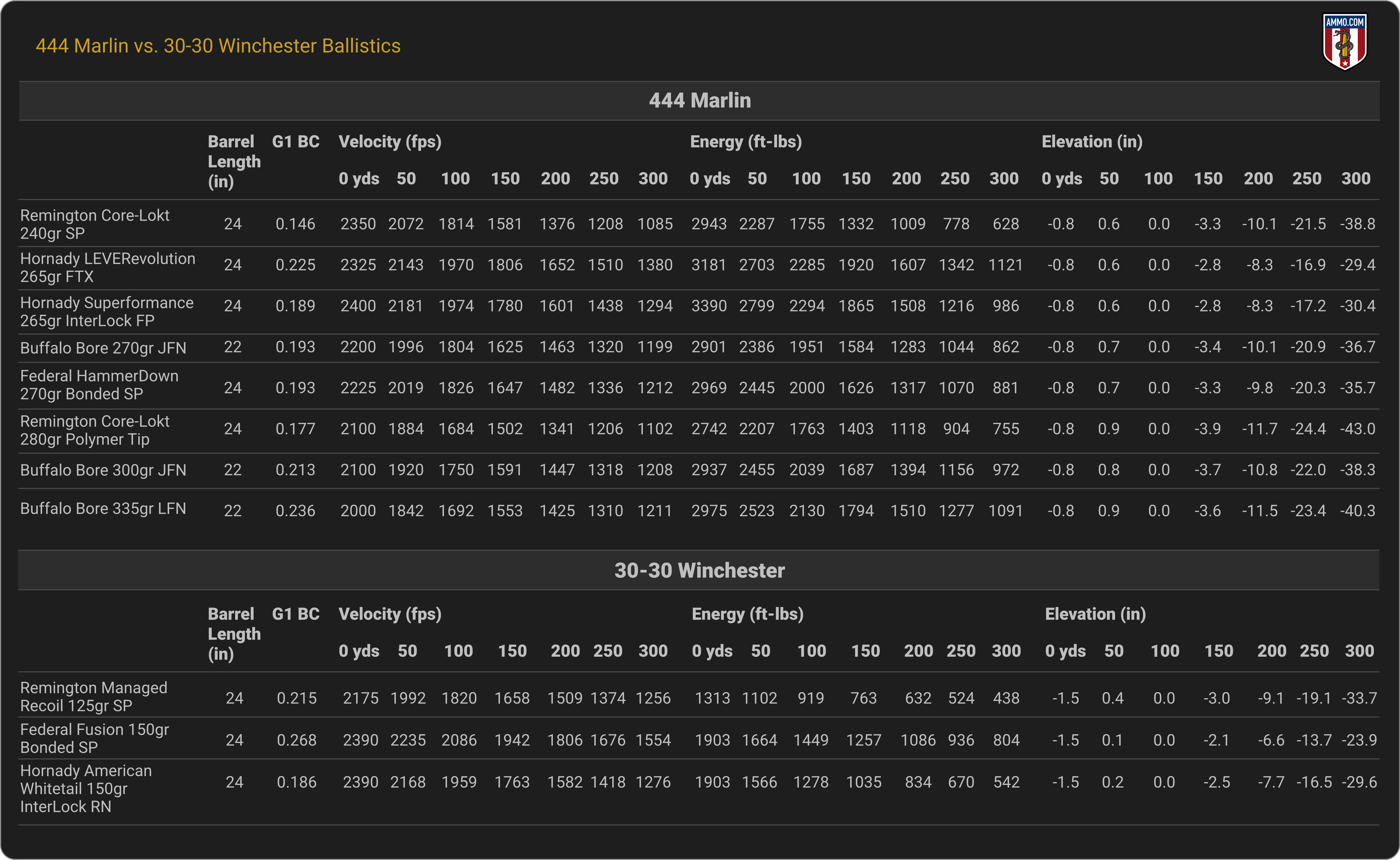Select G1 BC value 0.189
The height and width of the screenshot is (860, 1400).
[295, 306]
